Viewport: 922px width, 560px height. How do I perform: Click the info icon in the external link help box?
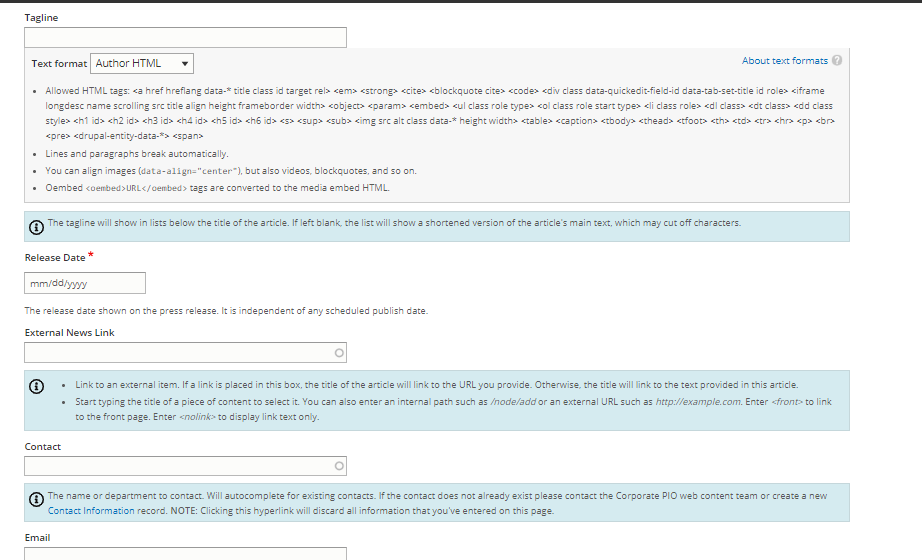click(x=37, y=387)
